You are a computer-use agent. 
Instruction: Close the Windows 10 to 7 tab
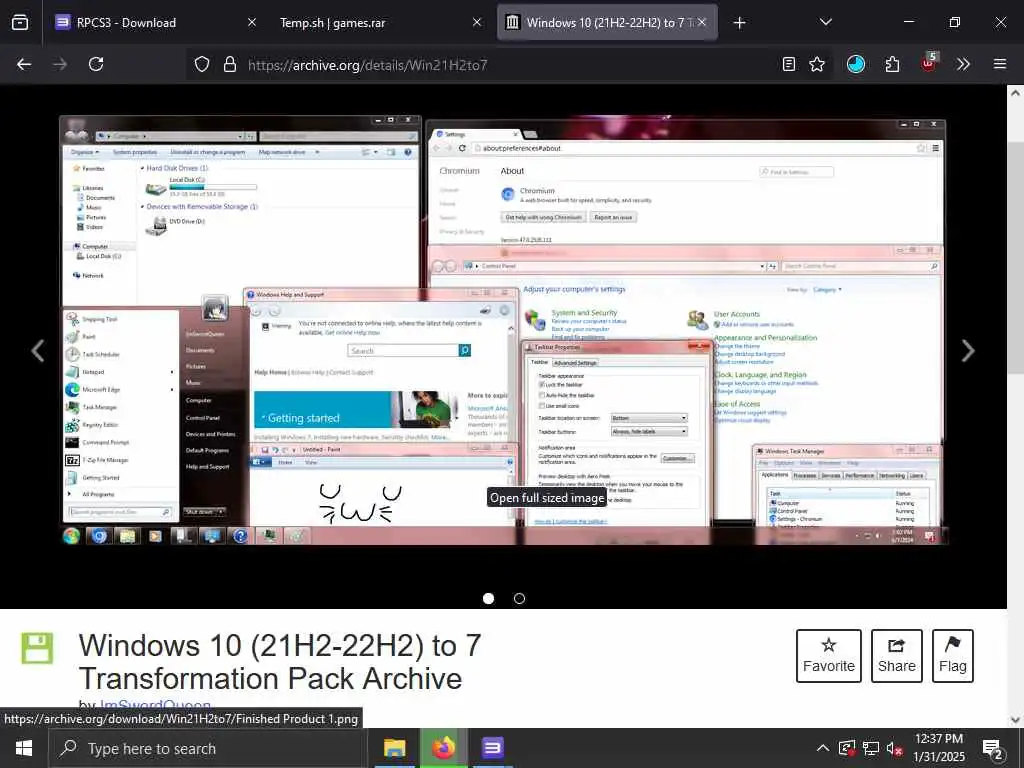pos(702,22)
